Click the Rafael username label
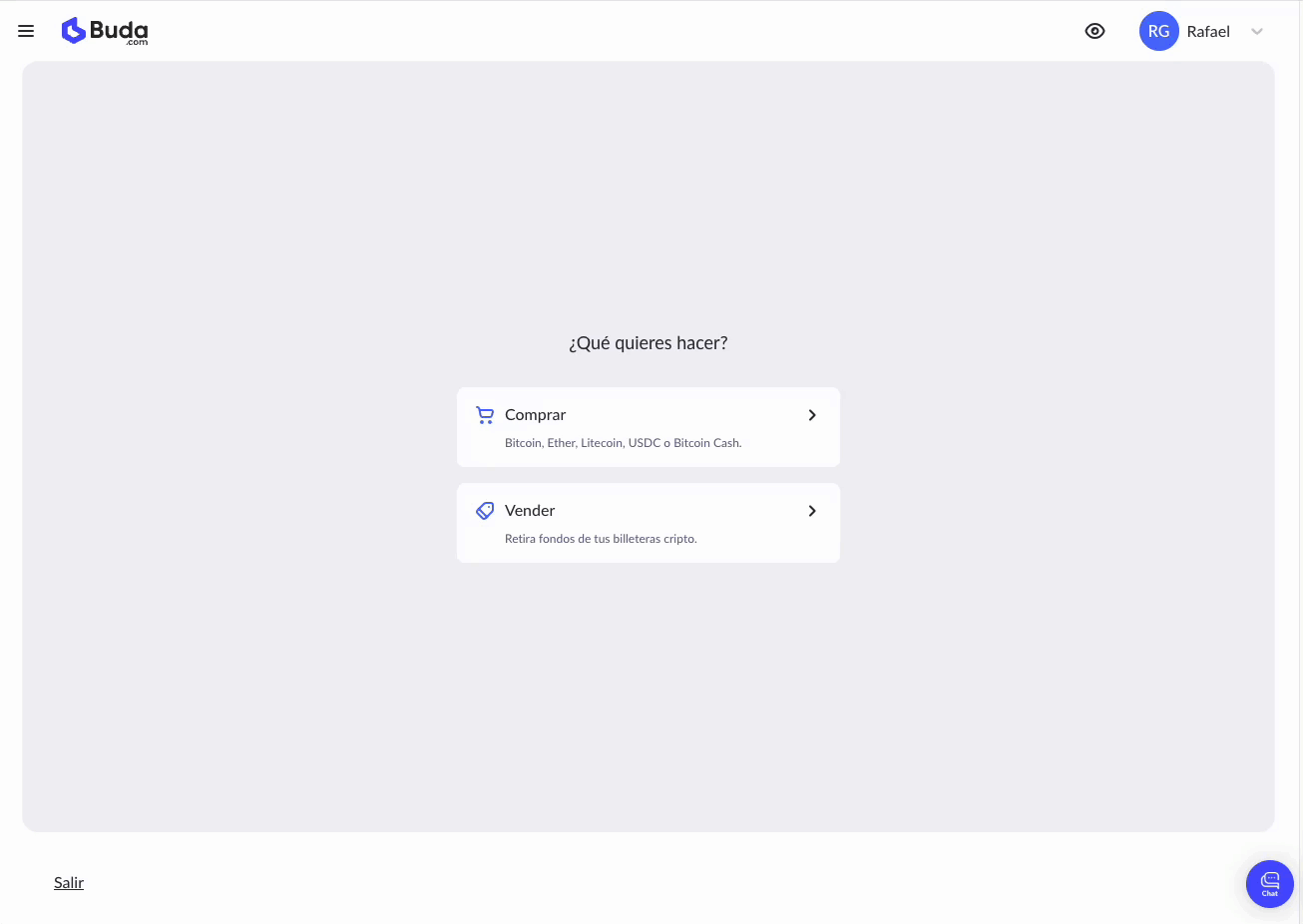 pyautogui.click(x=1208, y=32)
